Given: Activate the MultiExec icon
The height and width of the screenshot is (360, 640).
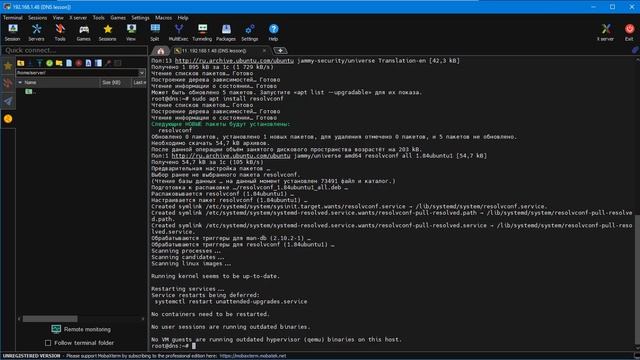Looking at the screenshot, I should [x=178, y=32].
